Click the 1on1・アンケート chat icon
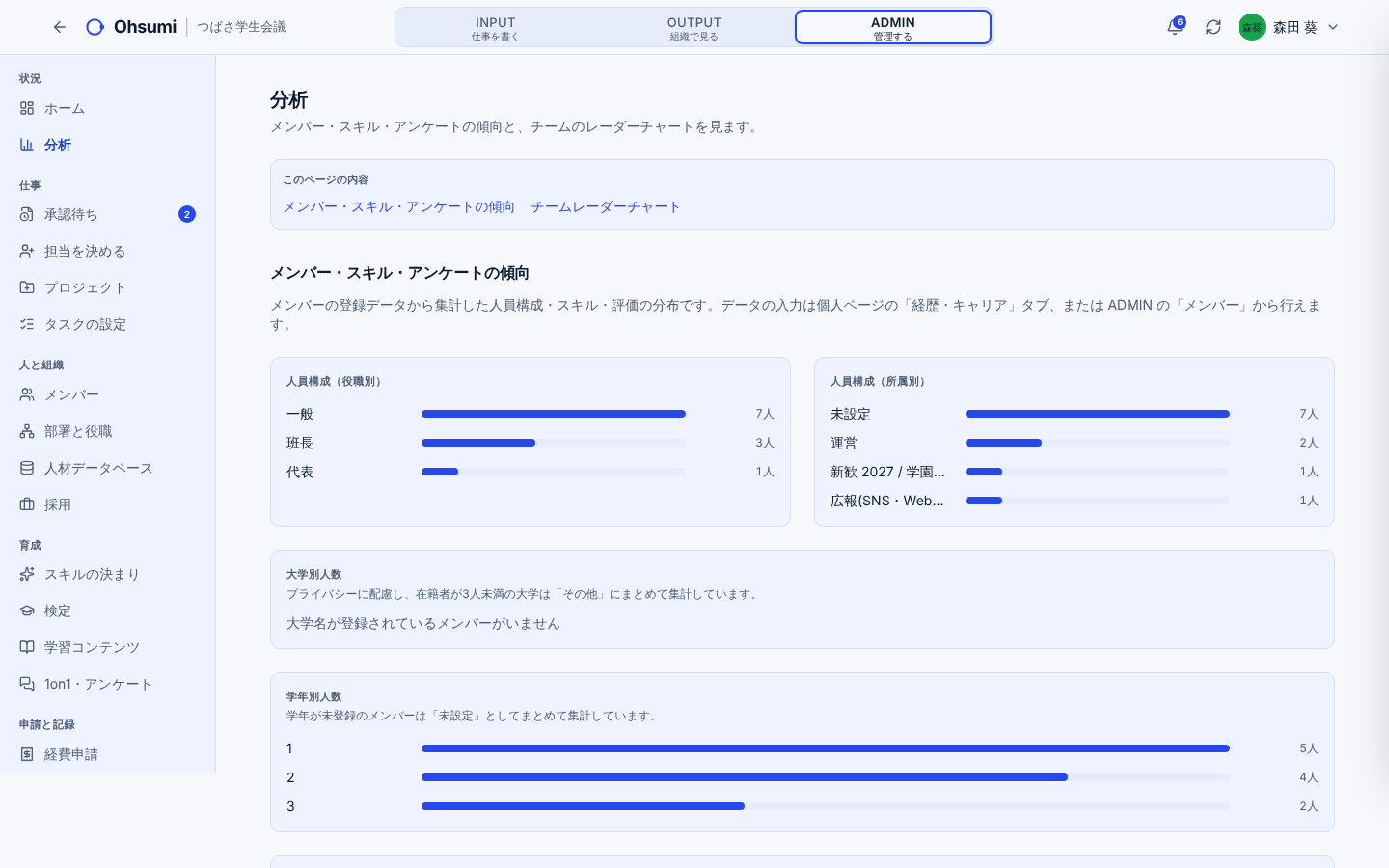This screenshot has width=1389, height=868. pos(27,684)
